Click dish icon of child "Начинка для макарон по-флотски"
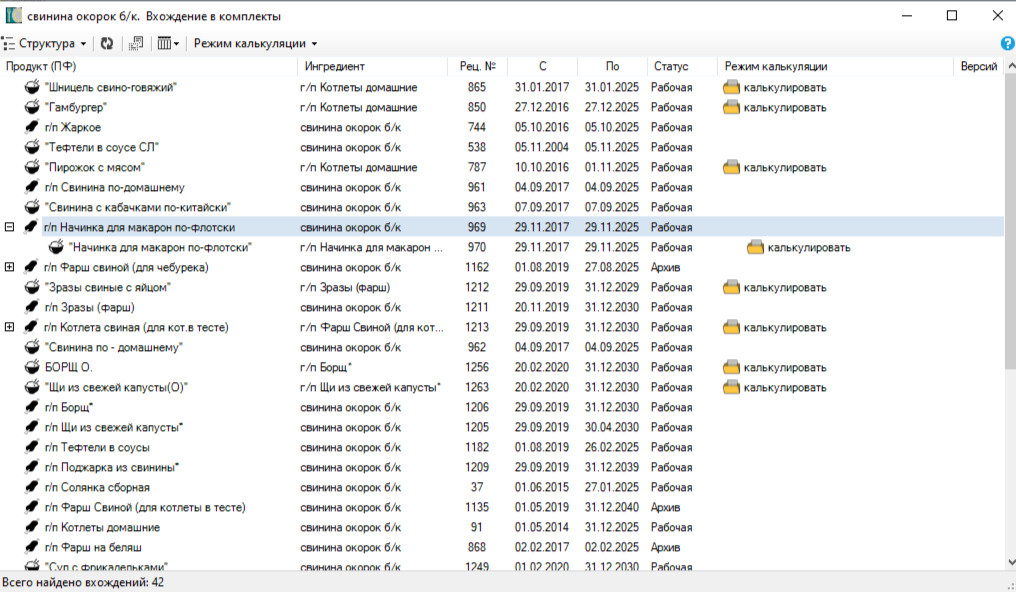This screenshot has height=592, width=1016. point(56,247)
